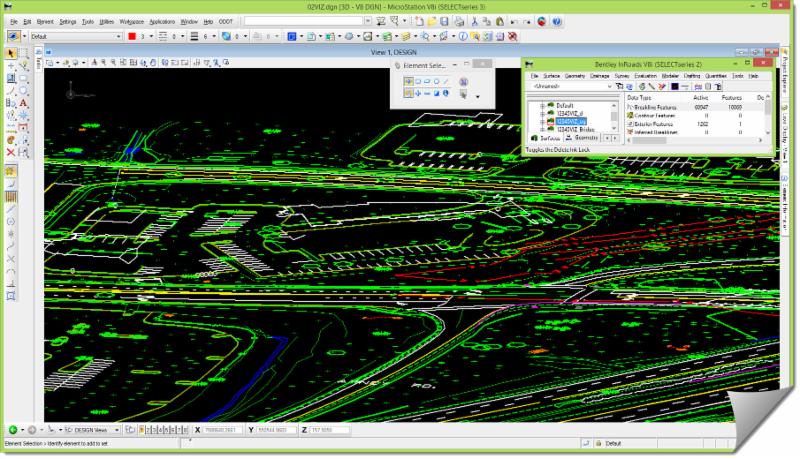Click the X coordinate field in the bottom bar
This screenshot has width=800, height=459.
pos(222,430)
